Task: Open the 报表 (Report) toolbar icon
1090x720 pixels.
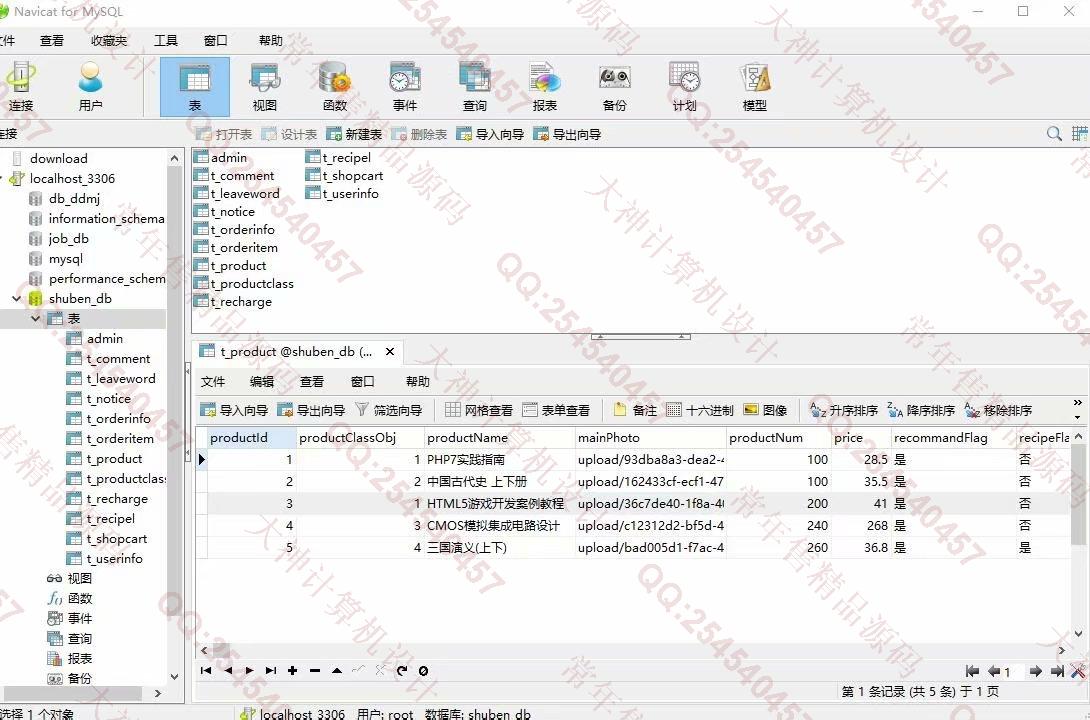Action: [x=544, y=86]
